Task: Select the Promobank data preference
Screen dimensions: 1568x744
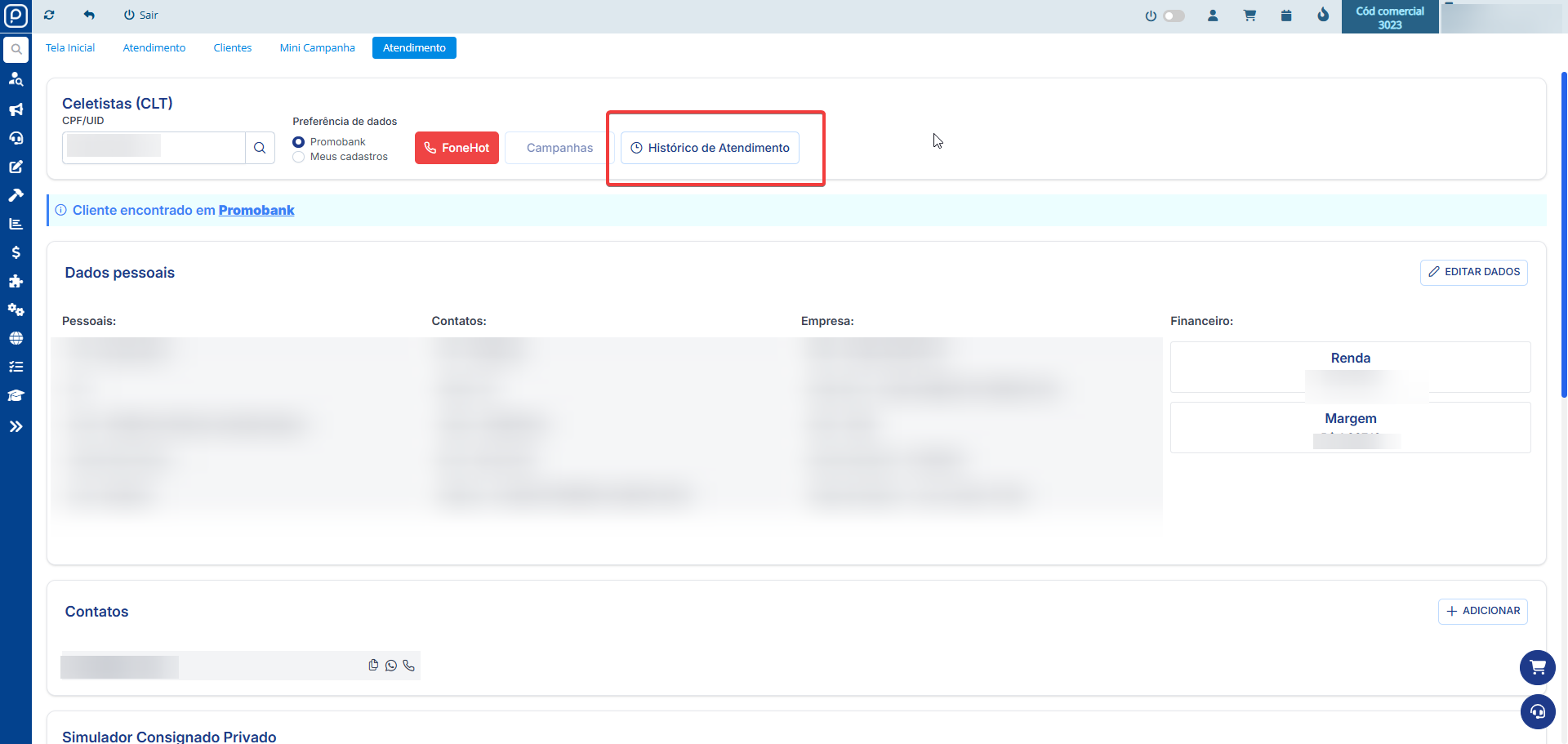Action: pos(299,142)
